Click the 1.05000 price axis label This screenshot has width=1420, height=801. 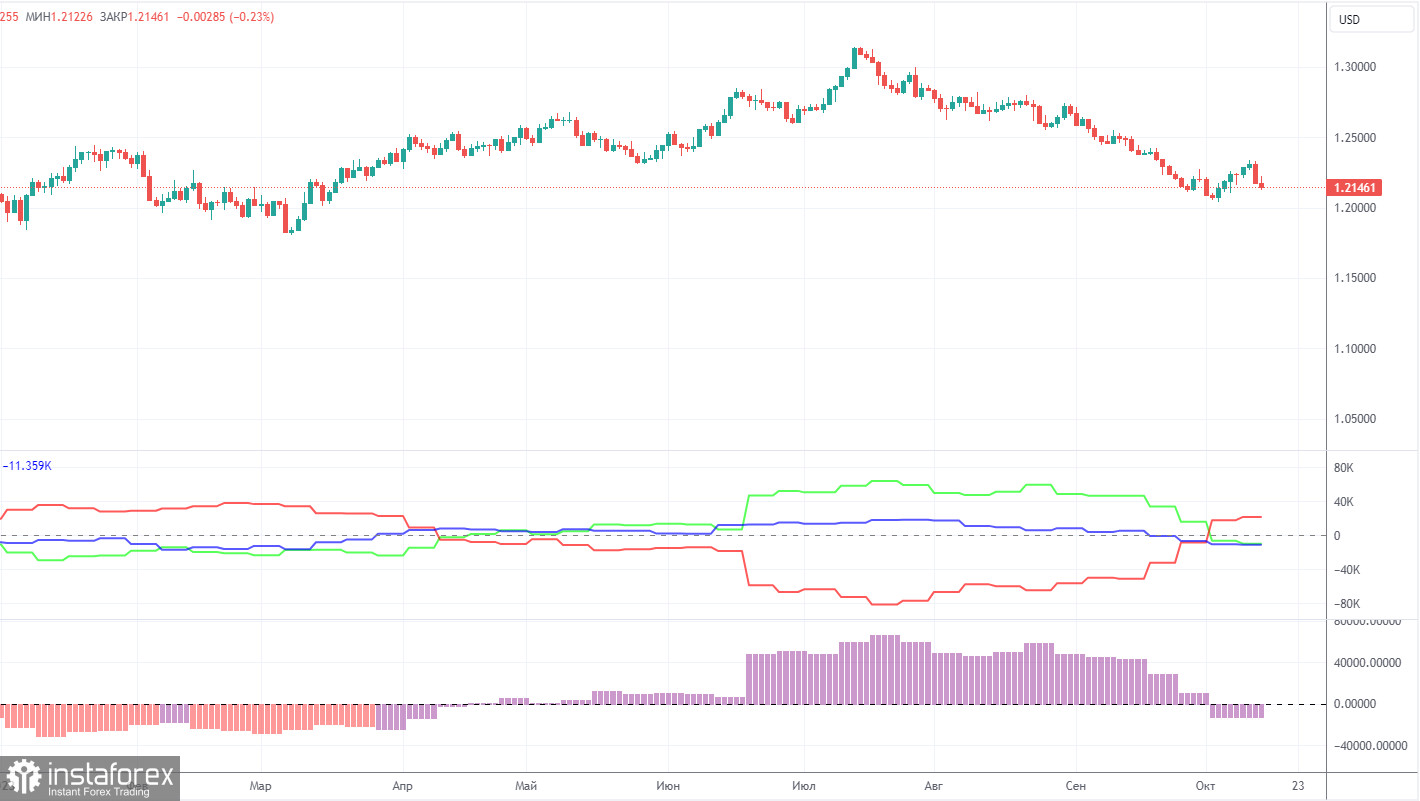point(1355,419)
